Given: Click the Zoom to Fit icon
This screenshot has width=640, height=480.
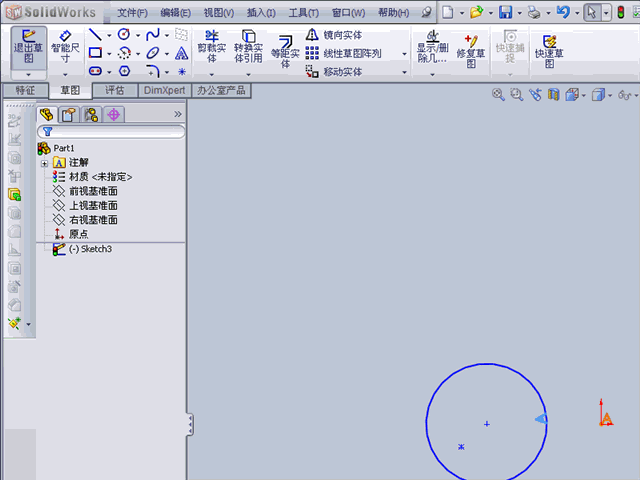Looking at the screenshot, I should click(x=498, y=95).
